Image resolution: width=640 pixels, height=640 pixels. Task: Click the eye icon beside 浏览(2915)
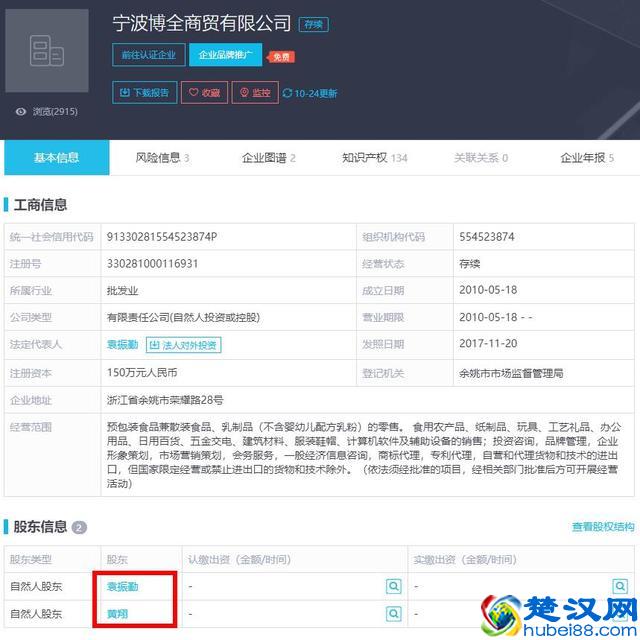point(21,111)
